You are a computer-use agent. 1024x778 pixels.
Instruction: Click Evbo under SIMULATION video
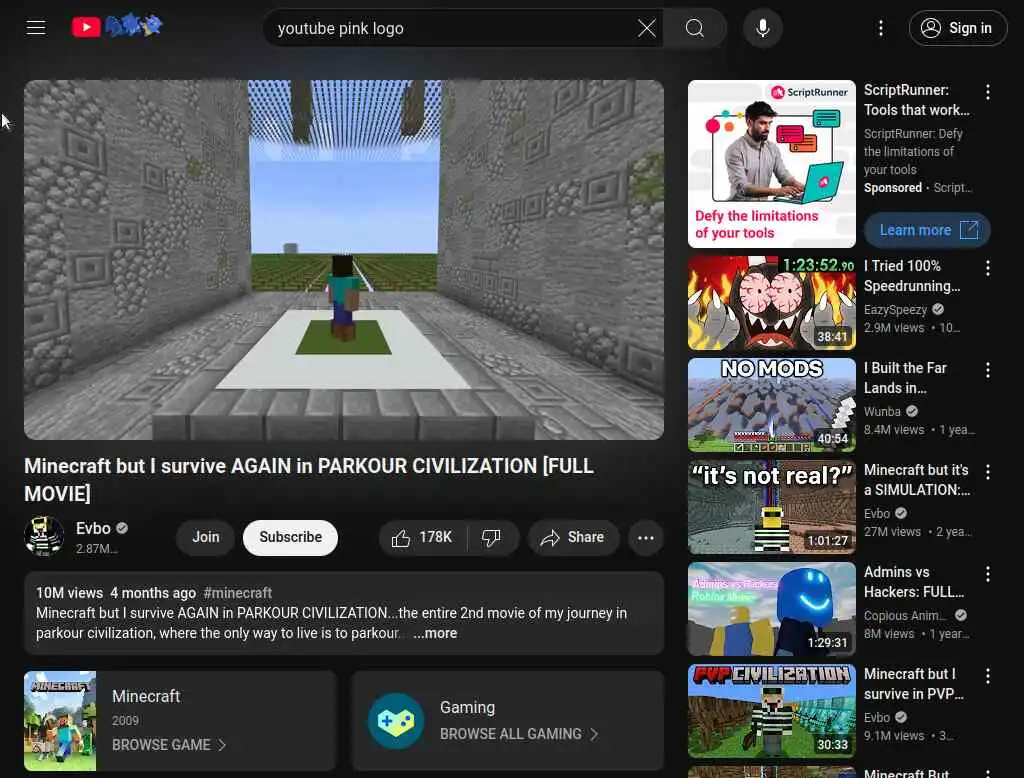click(877, 513)
